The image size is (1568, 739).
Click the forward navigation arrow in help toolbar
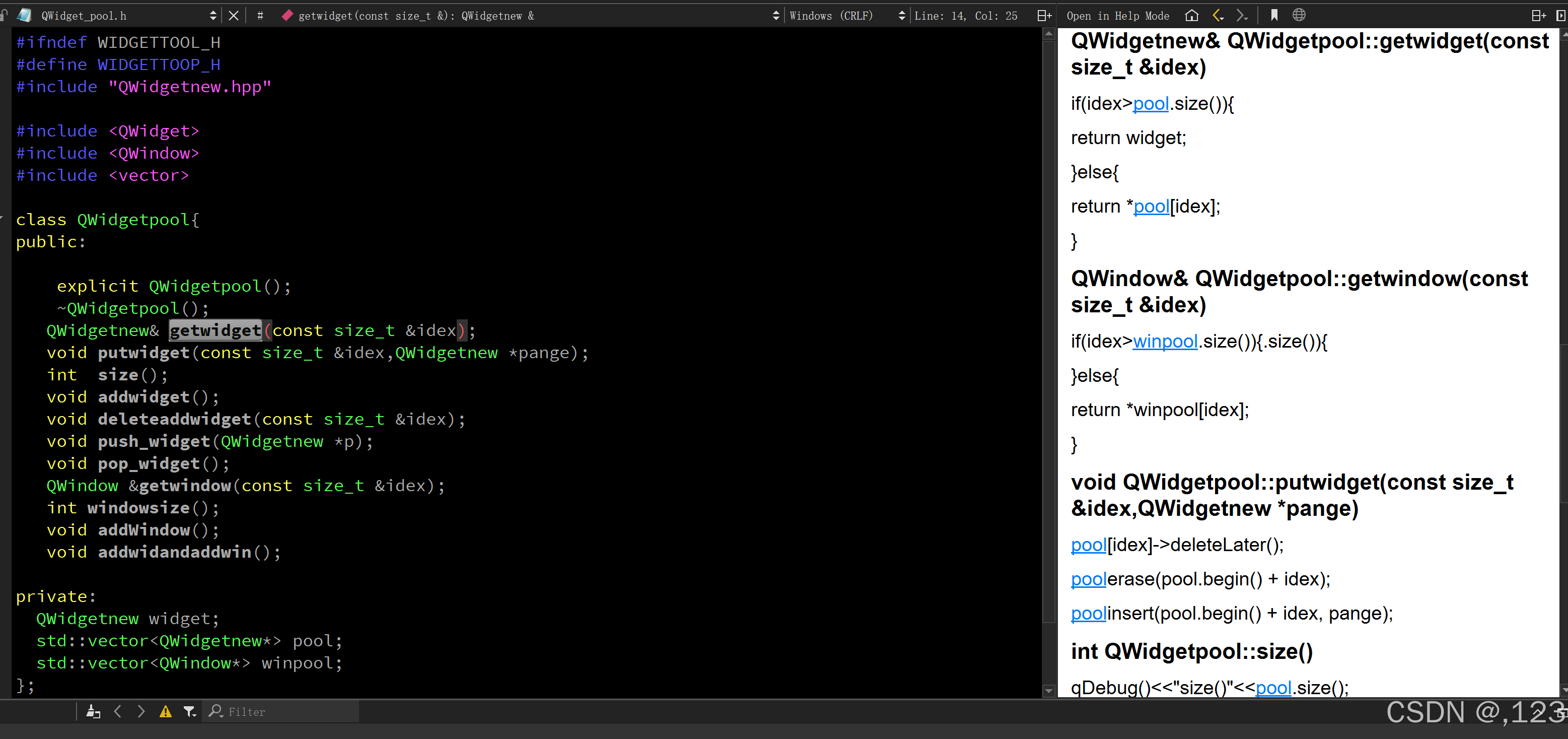tap(1243, 15)
